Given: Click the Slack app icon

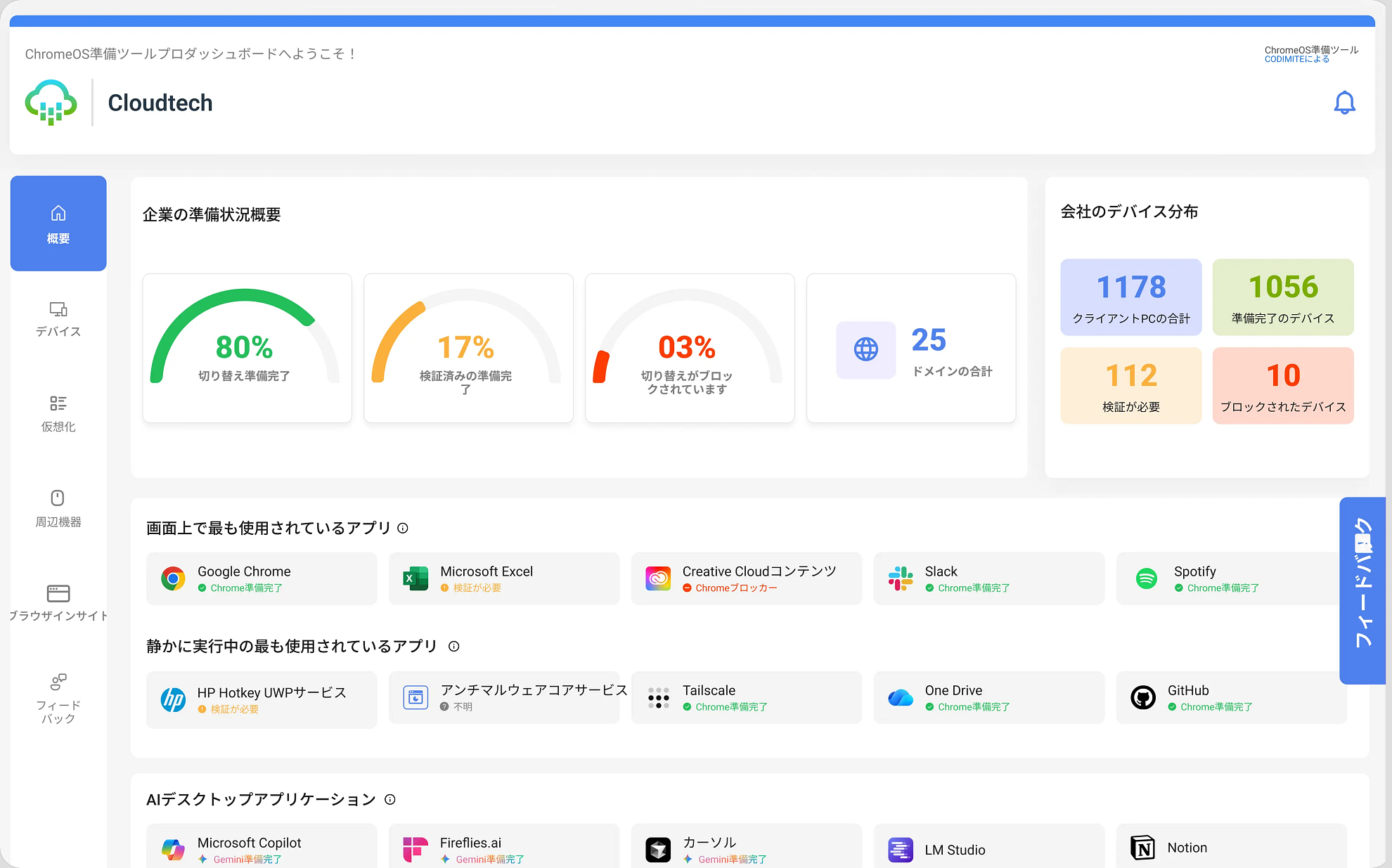Looking at the screenshot, I should [x=901, y=578].
